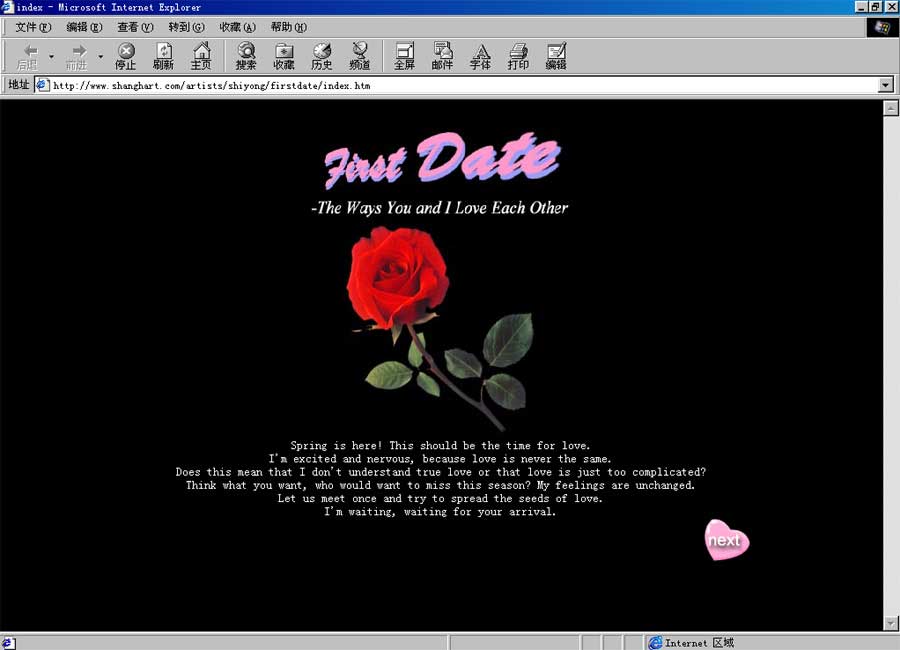Click the Font size (字体) icon
Viewport: 900px width, 650px height.
click(480, 56)
